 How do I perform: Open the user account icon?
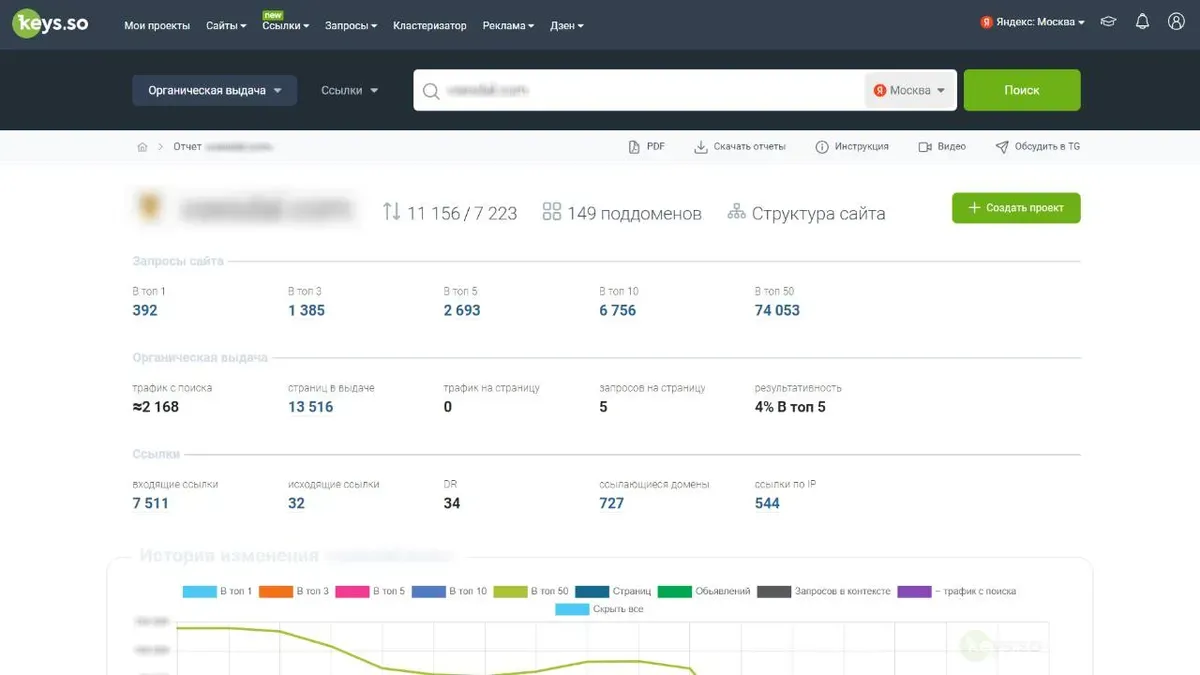click(x=1176, y=22)
